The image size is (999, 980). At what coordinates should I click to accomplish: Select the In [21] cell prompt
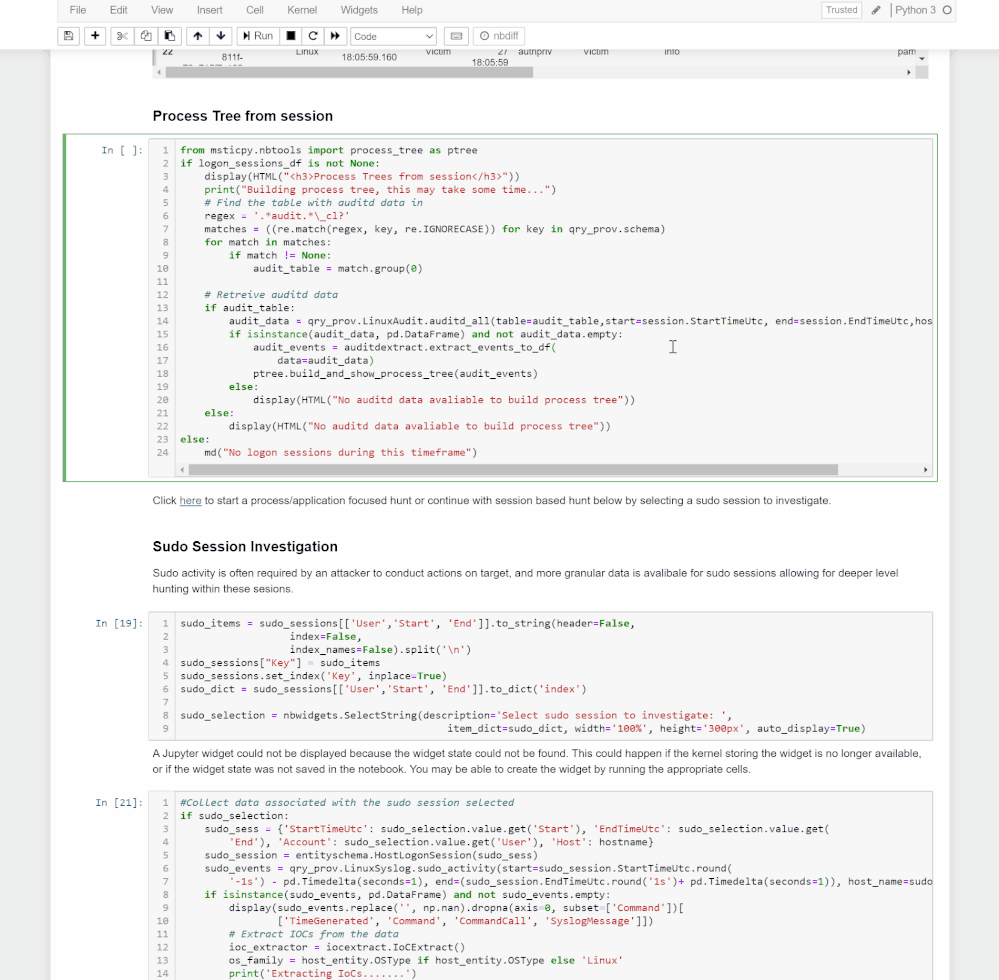[119, 803]
